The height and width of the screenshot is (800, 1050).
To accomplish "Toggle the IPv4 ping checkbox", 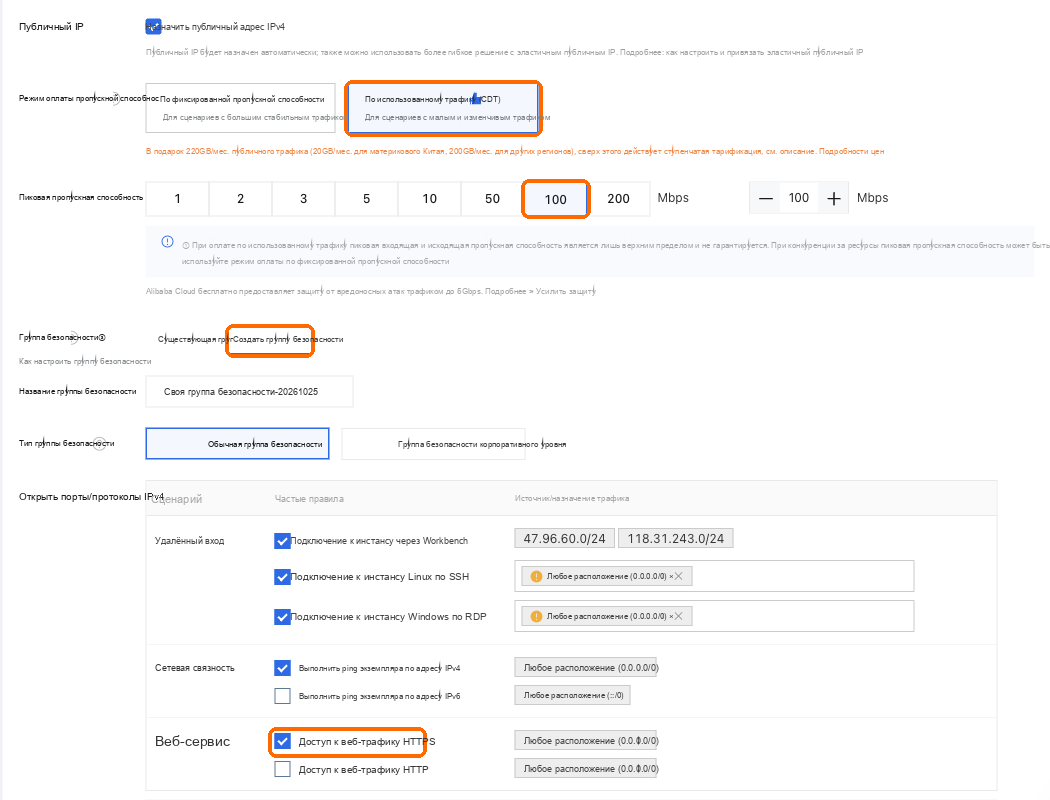I will pos(282,668).
